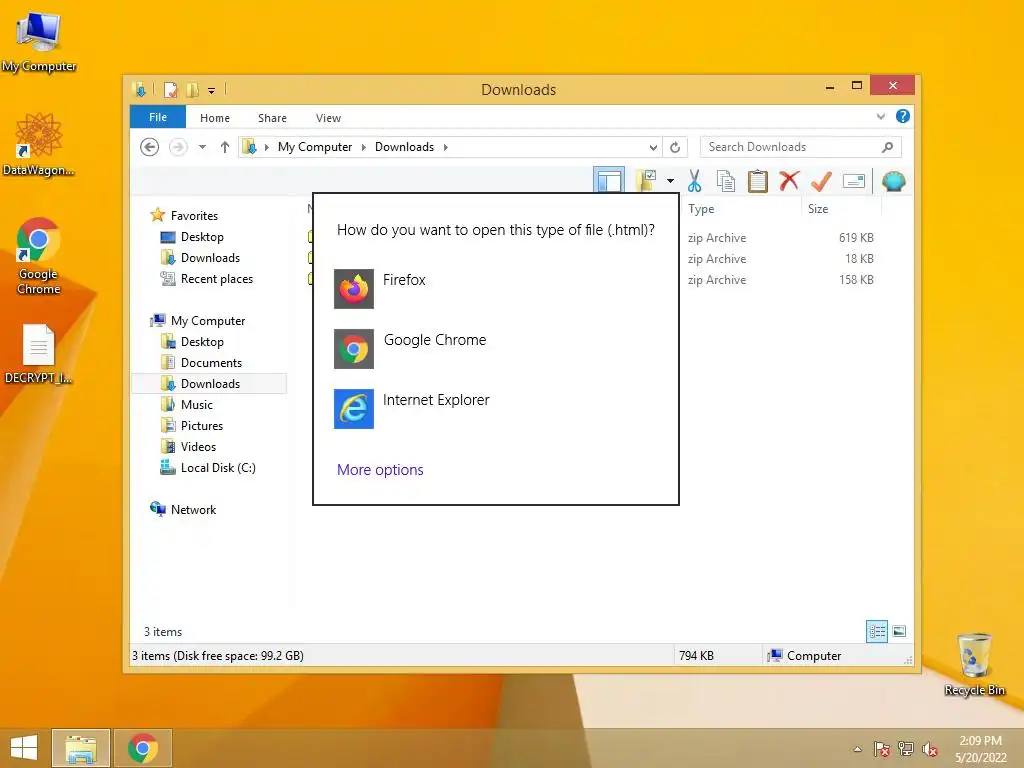Screen dimensions: 1024x768
Task: Open Documents in the navigation pane
Action: point(211,362)
